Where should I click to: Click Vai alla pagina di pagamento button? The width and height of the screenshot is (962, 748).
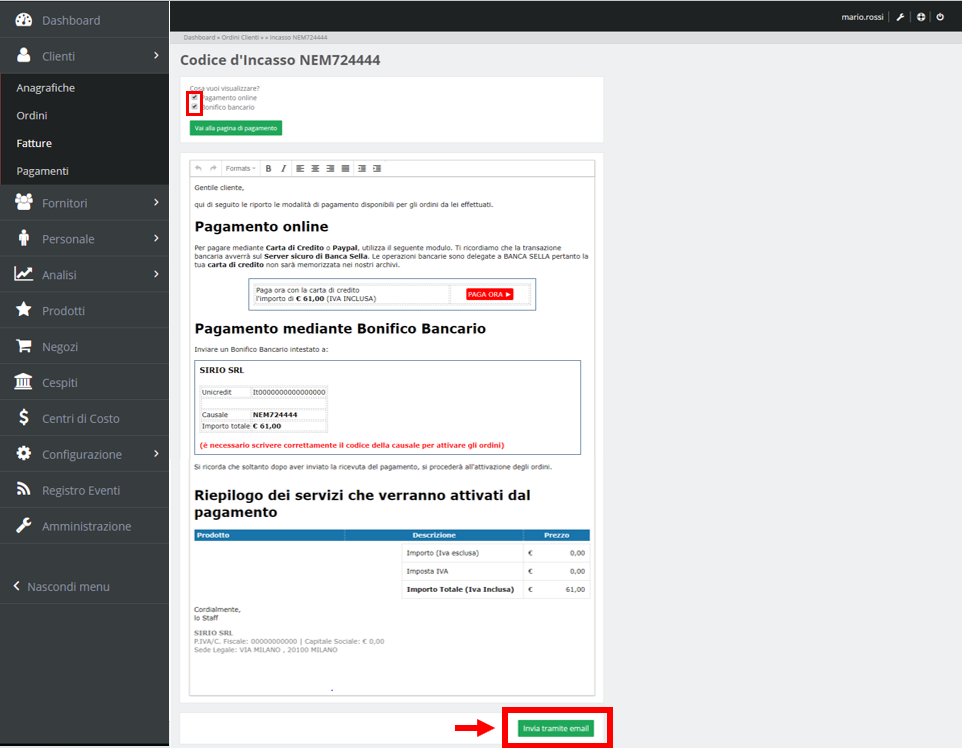(x=236, y=128)
